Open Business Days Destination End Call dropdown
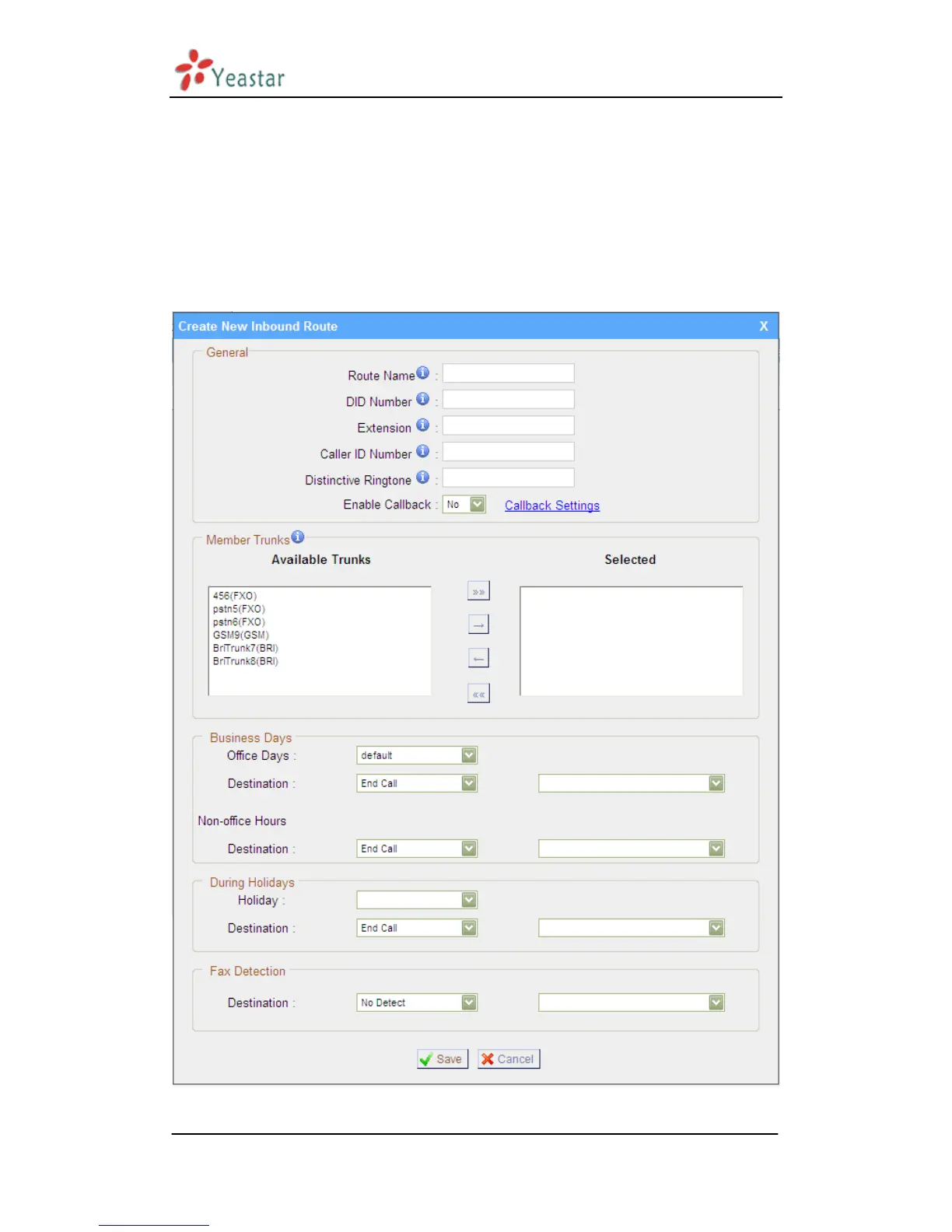Viewport: 952px width, 1232px height. [417, 783]
